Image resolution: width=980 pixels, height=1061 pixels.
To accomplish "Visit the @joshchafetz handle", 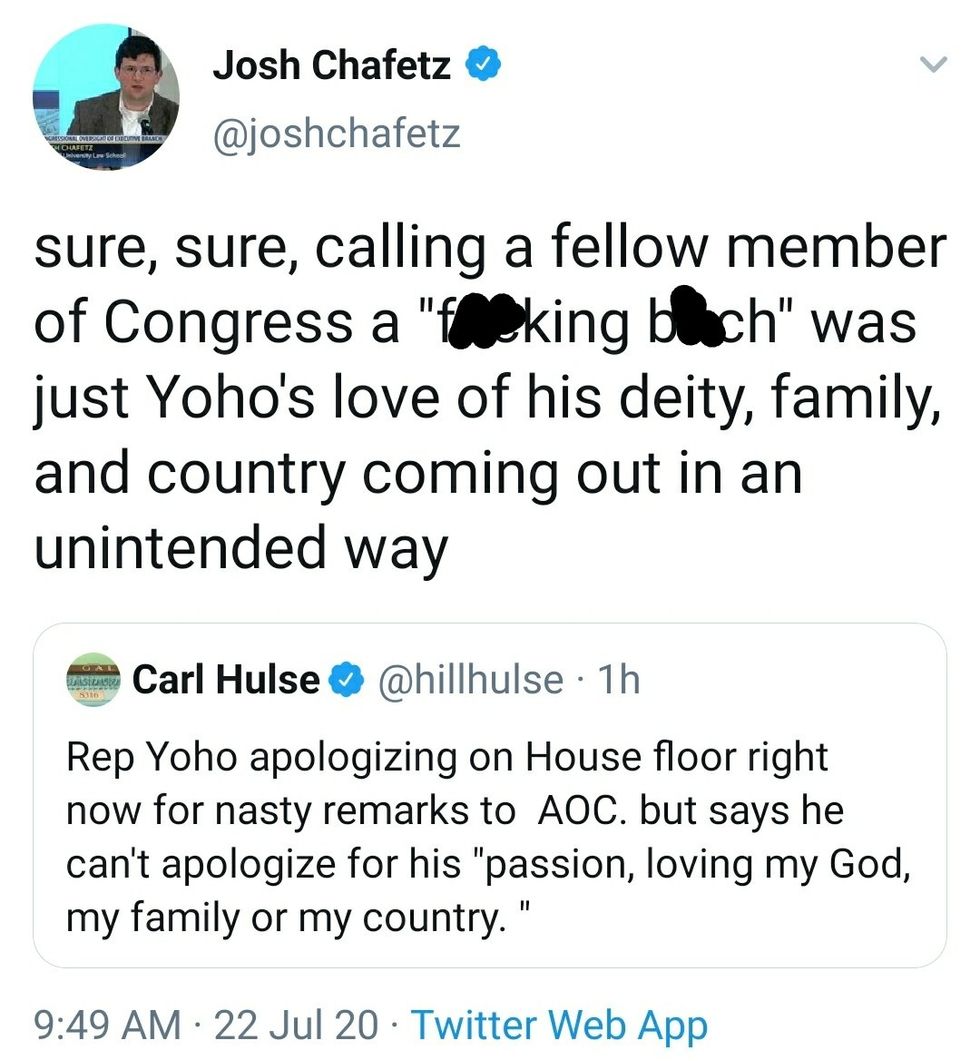I will tap(336, 132).
